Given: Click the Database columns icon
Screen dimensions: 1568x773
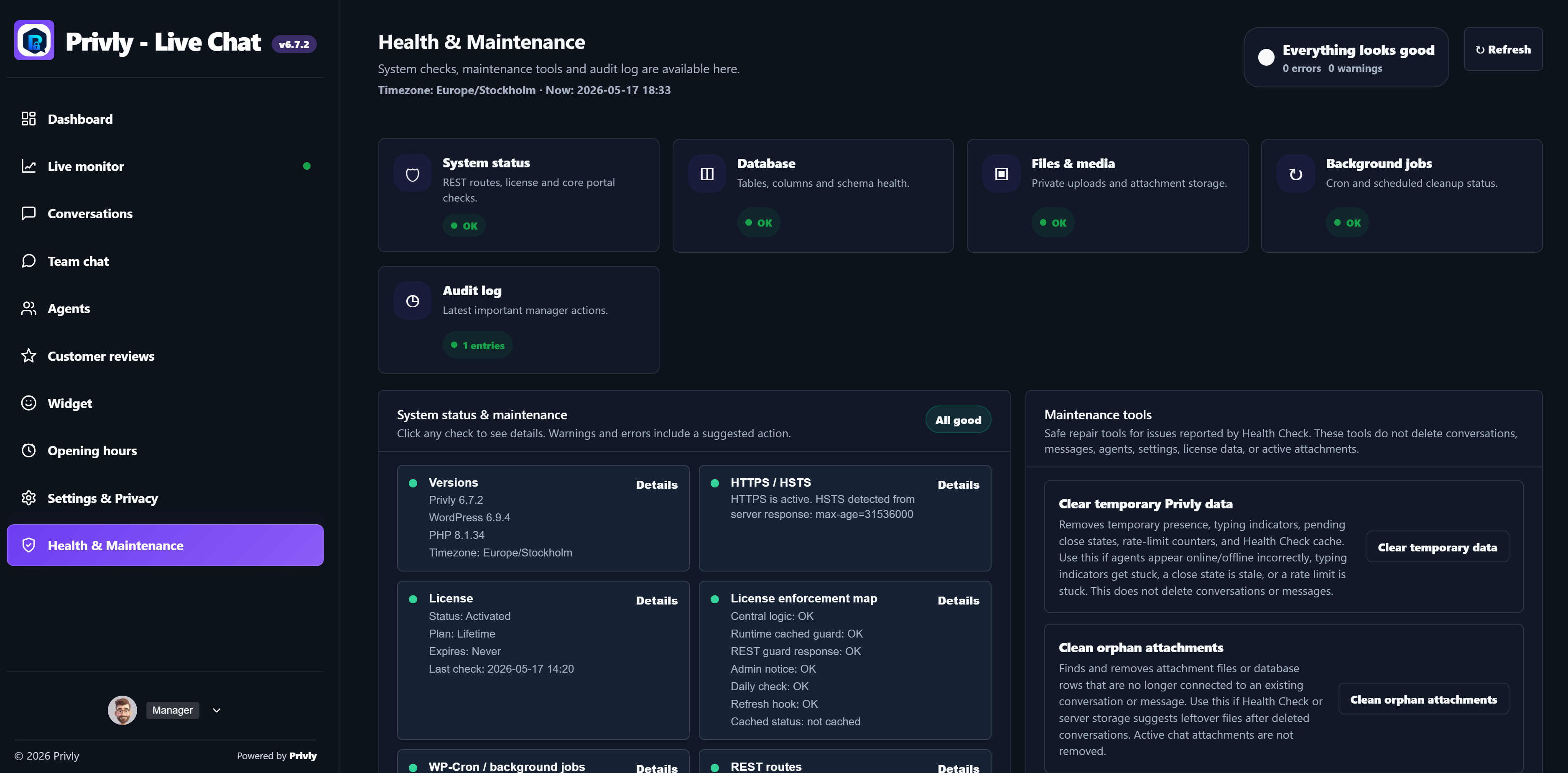Looking at the screenshot, I should click(x=707, y=174).
